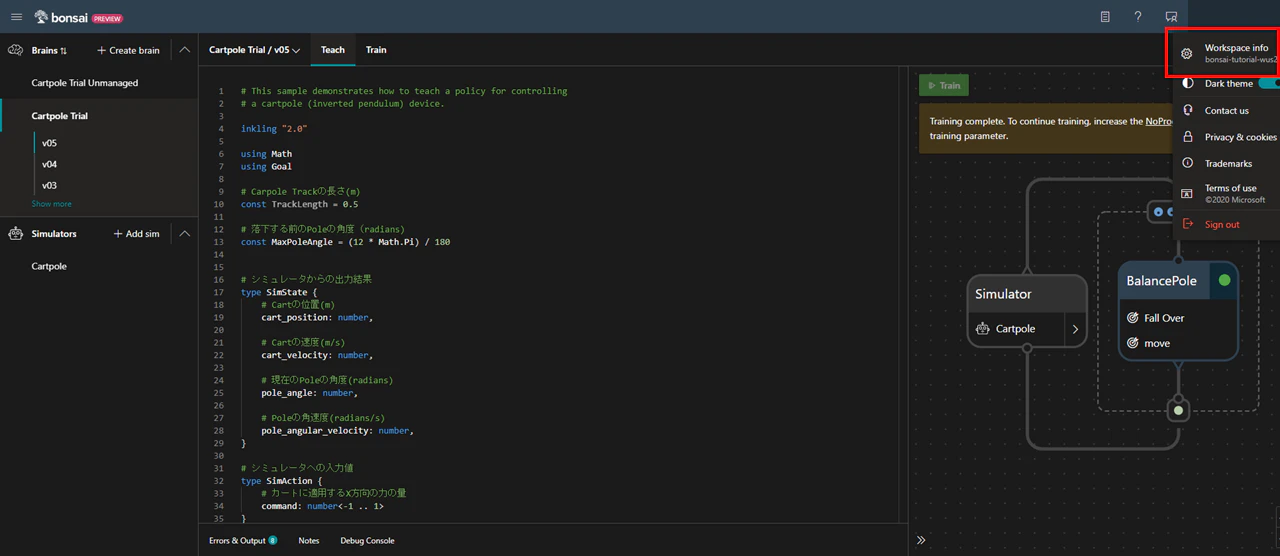Screen dimensions: 1280x556
Task: Click 'type SimState {' code line
Action: point(279,292)
